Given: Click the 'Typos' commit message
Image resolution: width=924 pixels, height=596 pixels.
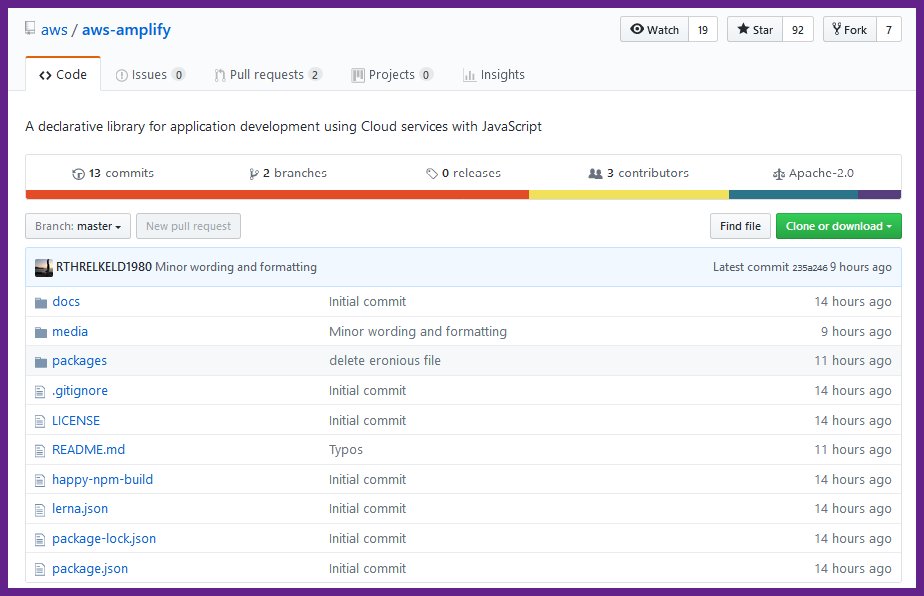Looking at the screenshot, I should coord(346,450).
